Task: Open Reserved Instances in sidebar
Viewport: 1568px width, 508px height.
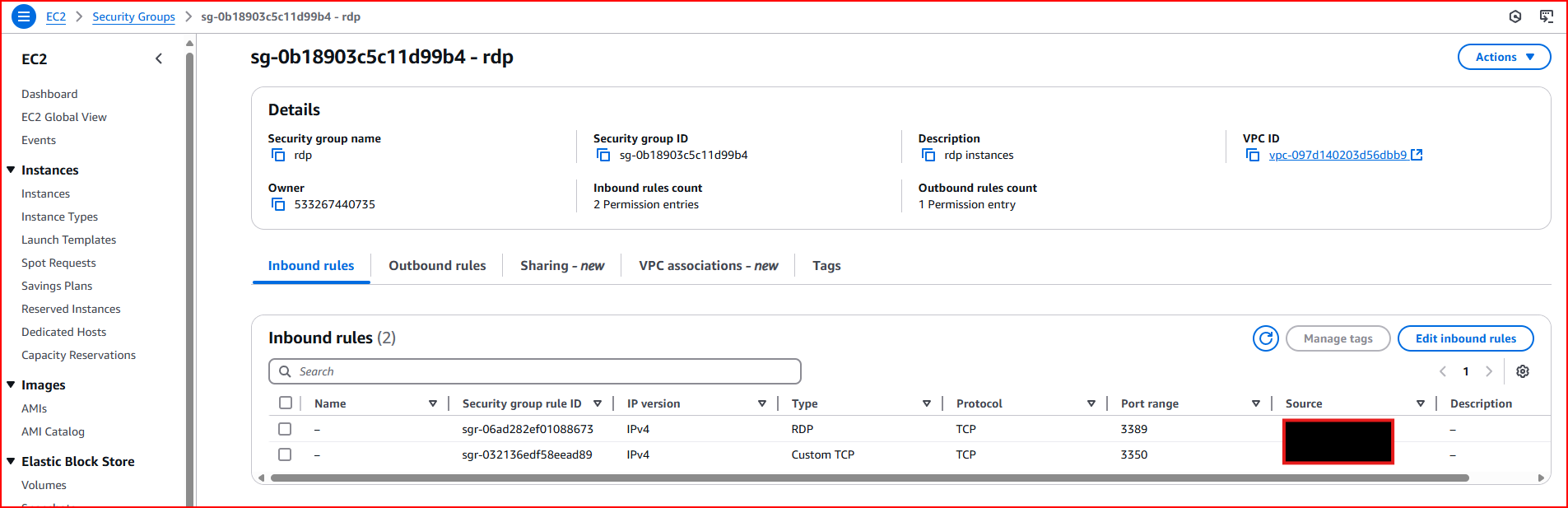Action: pyautogui.click(x=71, y=309)
